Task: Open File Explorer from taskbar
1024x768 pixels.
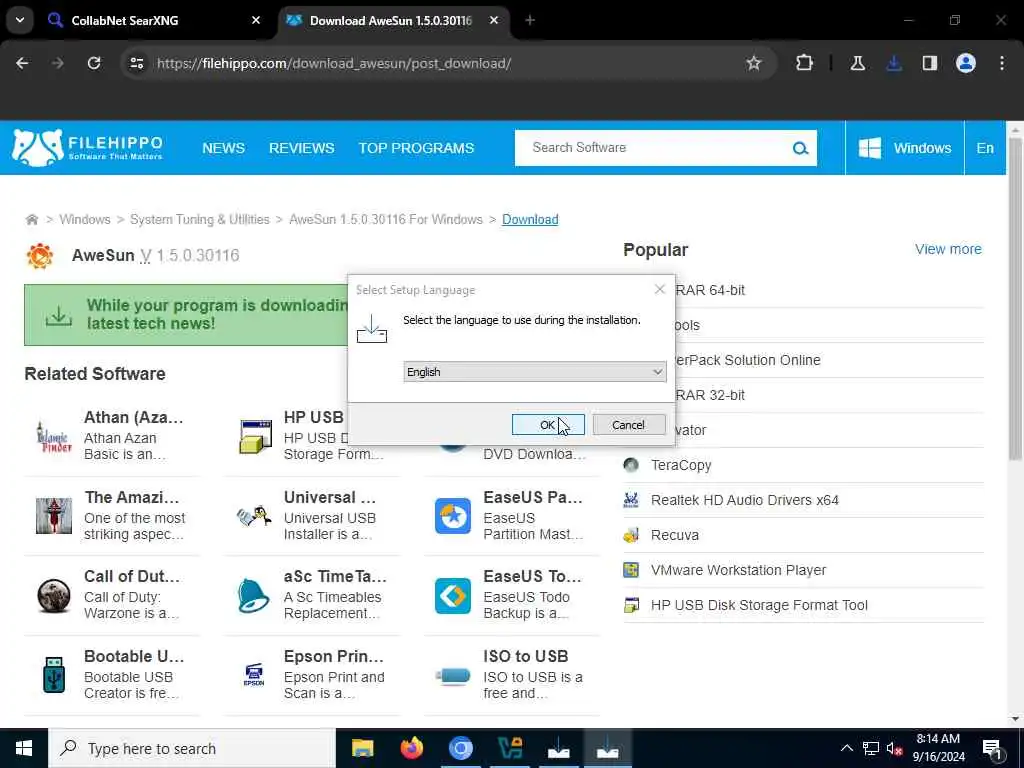Action: 362,748
